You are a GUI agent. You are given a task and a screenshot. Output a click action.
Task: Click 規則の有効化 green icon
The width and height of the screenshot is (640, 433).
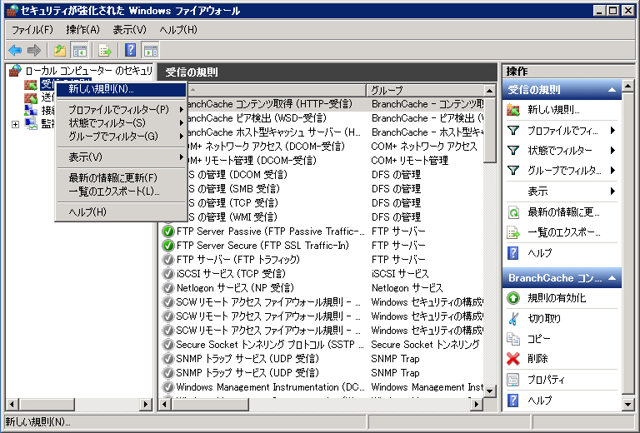tap(513, 298)
